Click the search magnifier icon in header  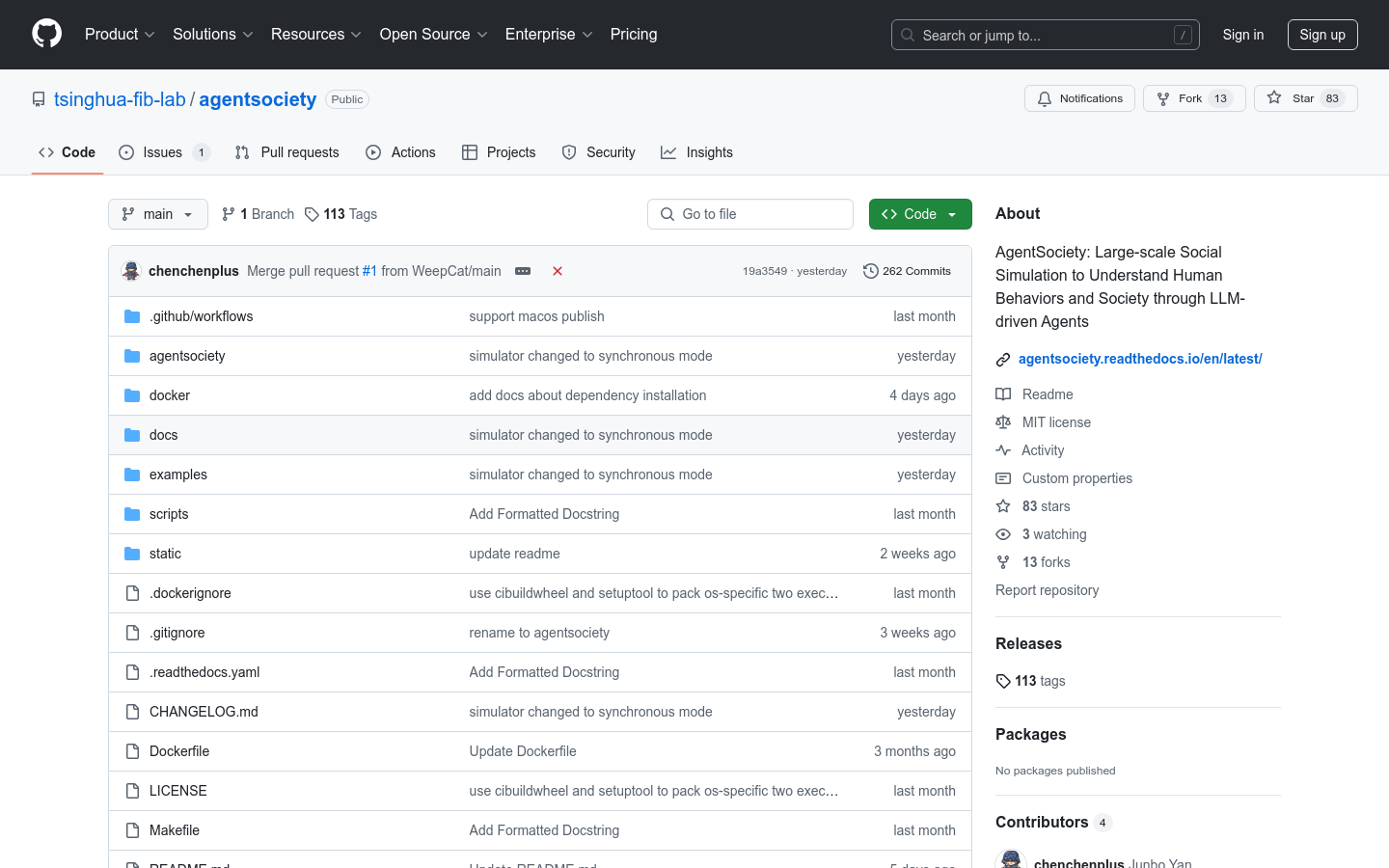(908, 35)
